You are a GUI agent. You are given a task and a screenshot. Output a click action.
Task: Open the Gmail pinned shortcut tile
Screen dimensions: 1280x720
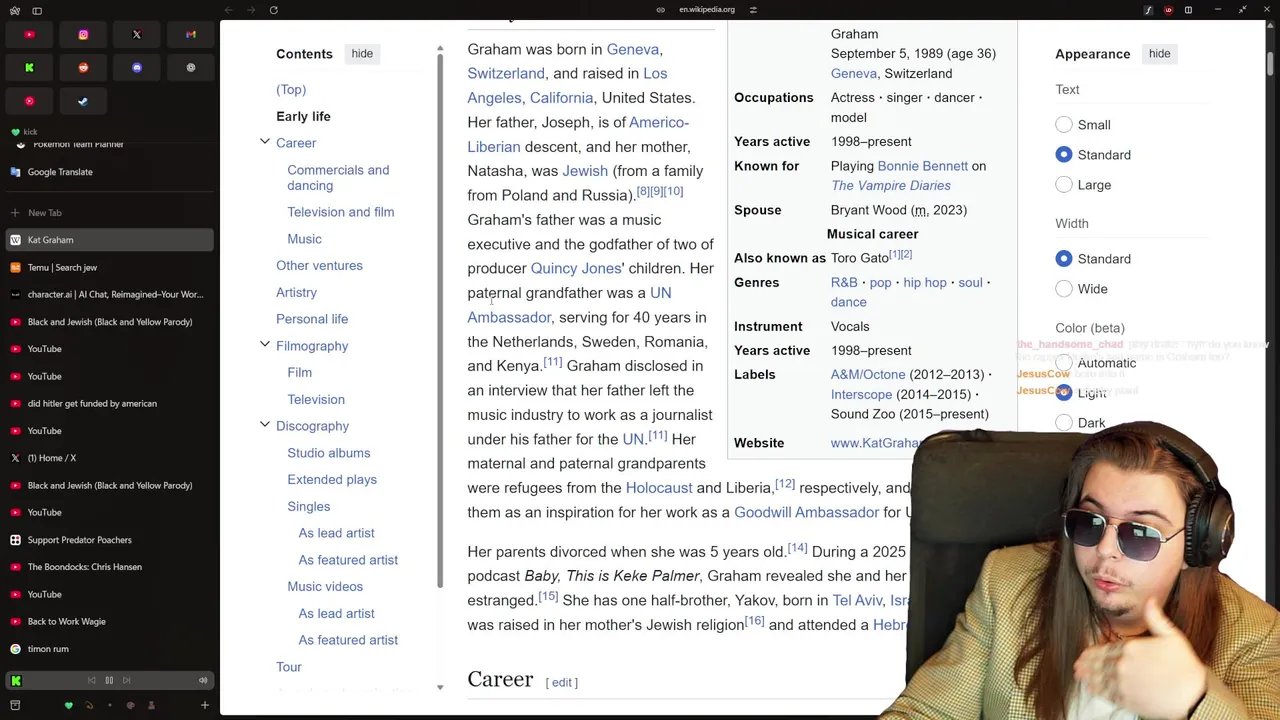[191, 35]
